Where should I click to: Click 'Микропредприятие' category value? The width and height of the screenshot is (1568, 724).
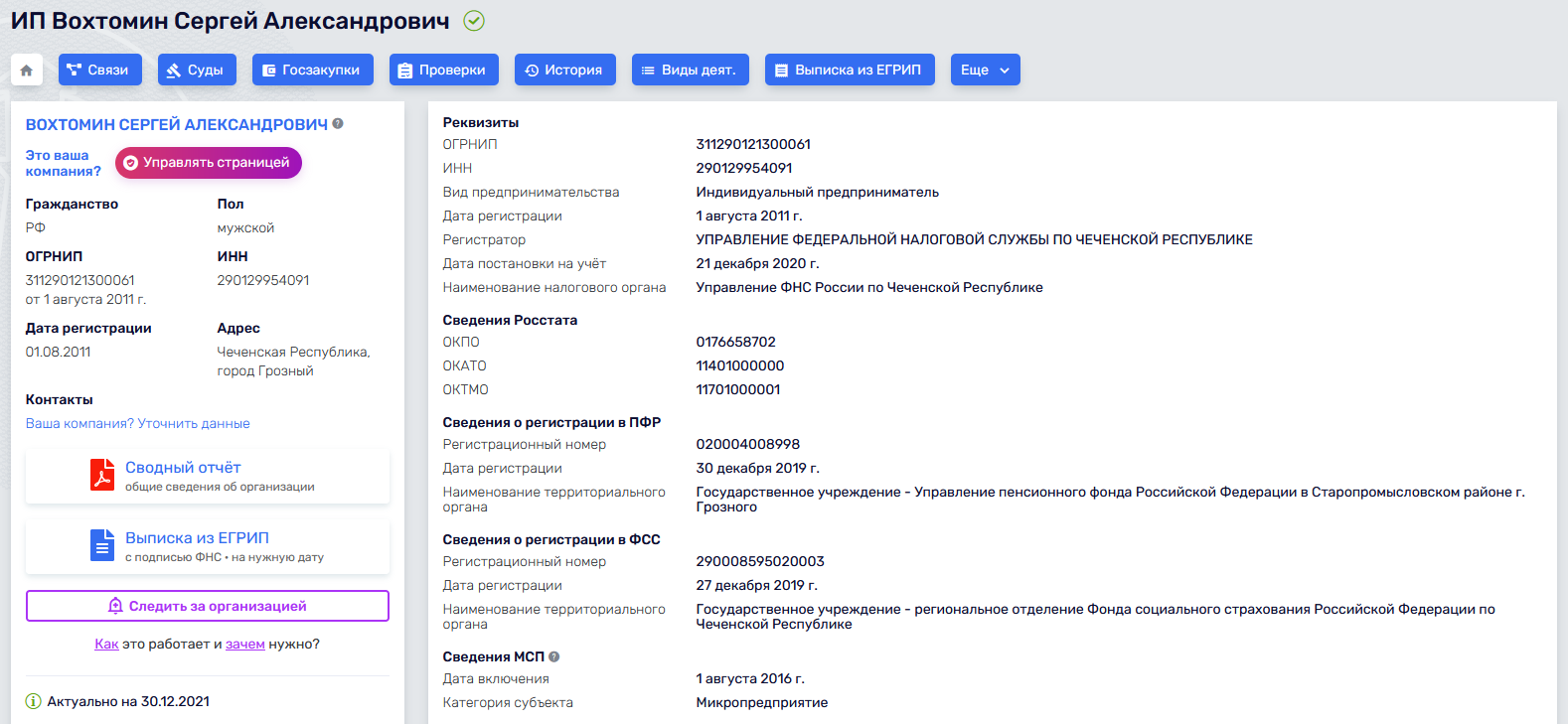click(762, 702)
